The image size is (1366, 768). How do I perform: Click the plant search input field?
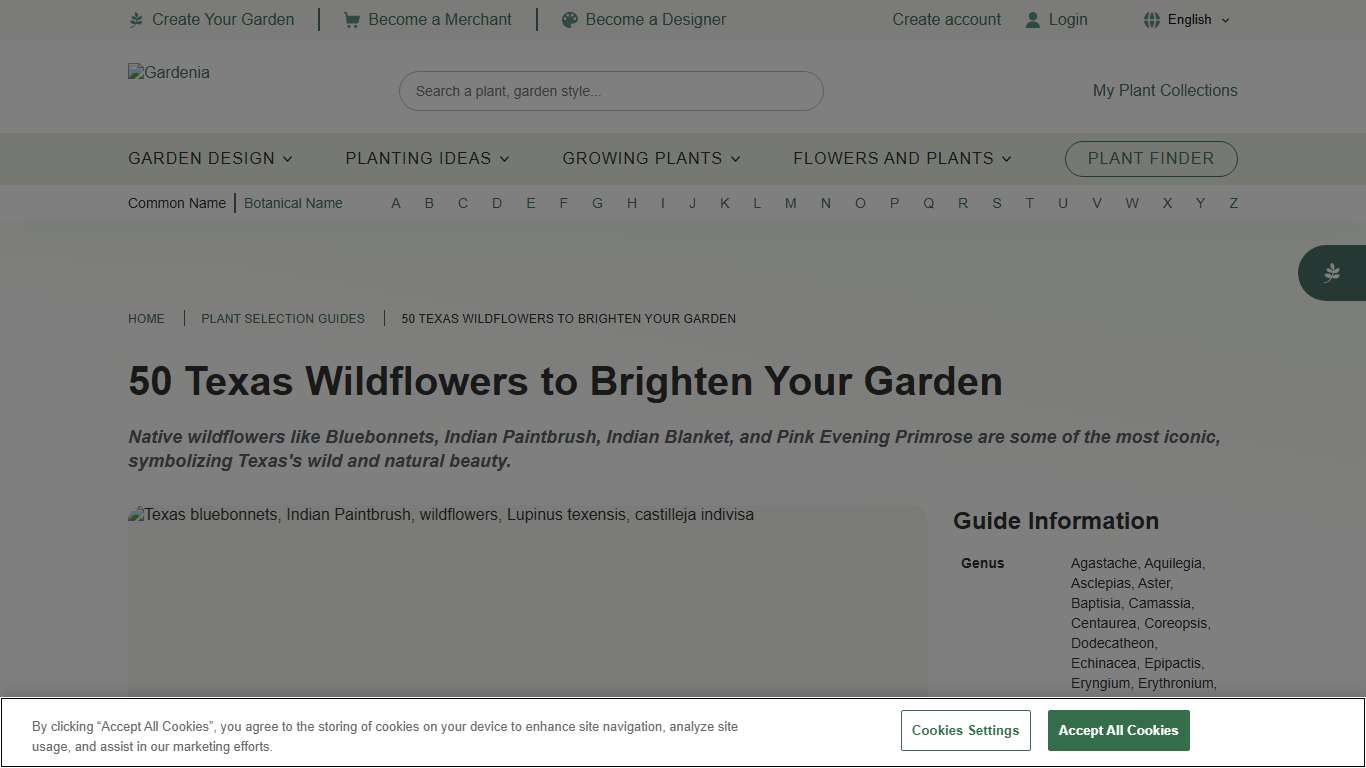coord(610,90)
